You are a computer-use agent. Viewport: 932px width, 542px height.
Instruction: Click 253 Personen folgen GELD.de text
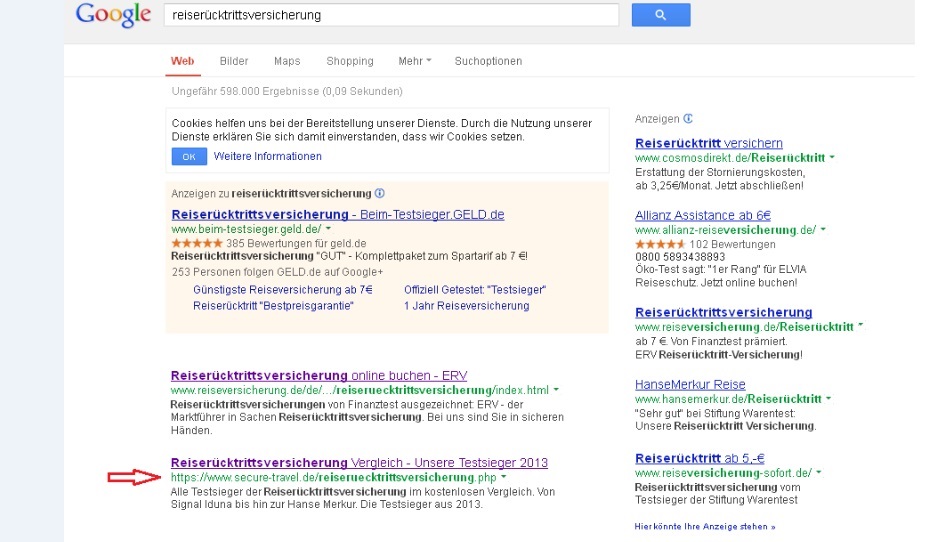point(277,272)
